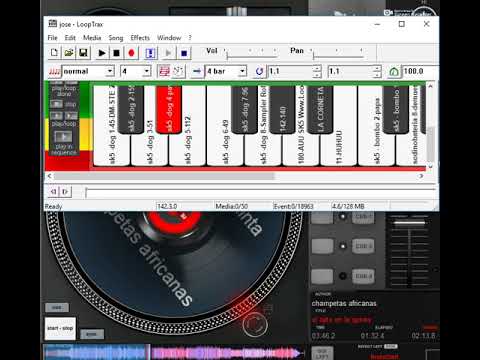Trigger the 'sk5 -dog 7-96' black key
This screenshot has width=480, height=360.
click(x=244, y=109)
